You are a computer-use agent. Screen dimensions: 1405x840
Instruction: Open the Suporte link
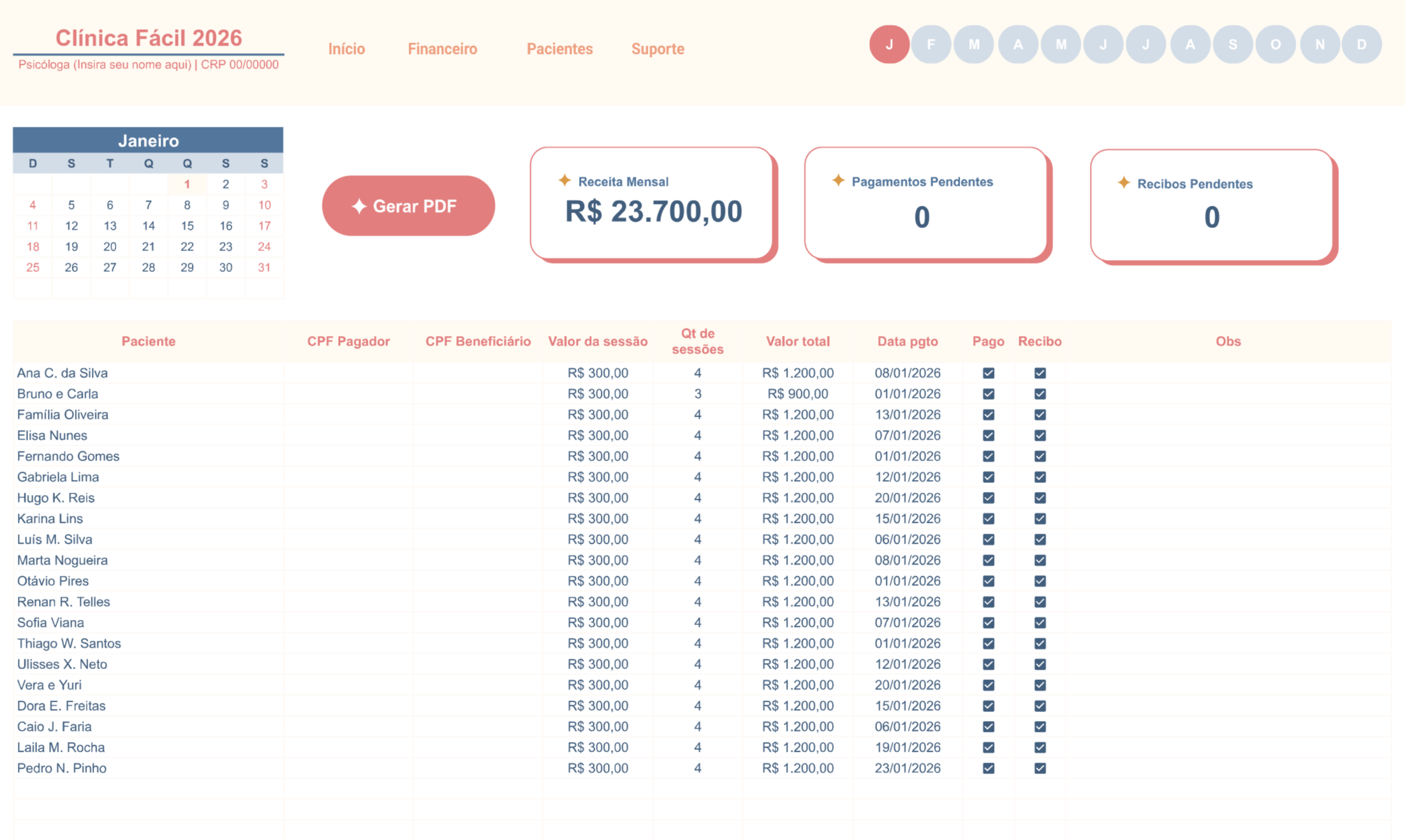658,49
